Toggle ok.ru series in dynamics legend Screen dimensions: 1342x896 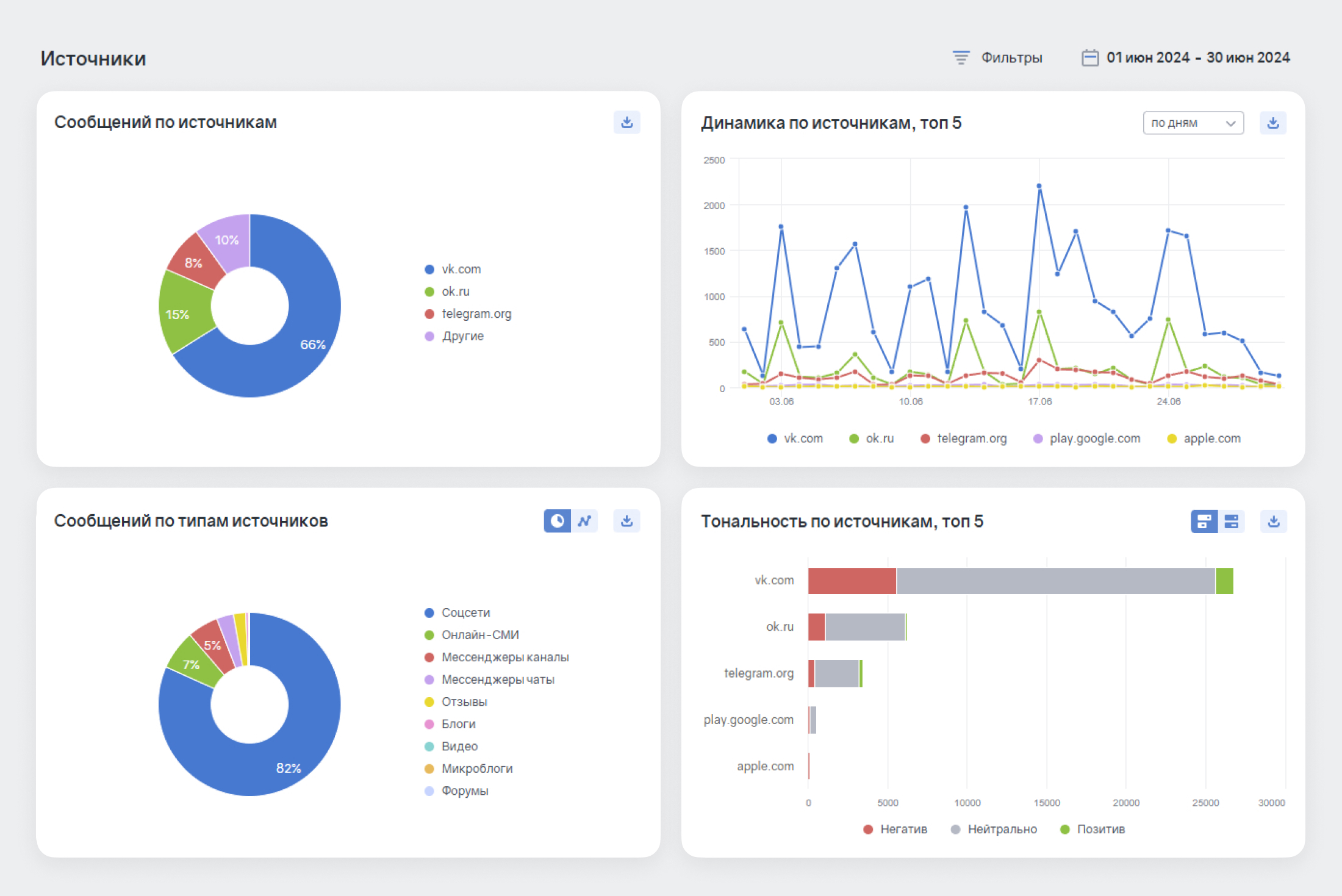click(x=871, y=439)
